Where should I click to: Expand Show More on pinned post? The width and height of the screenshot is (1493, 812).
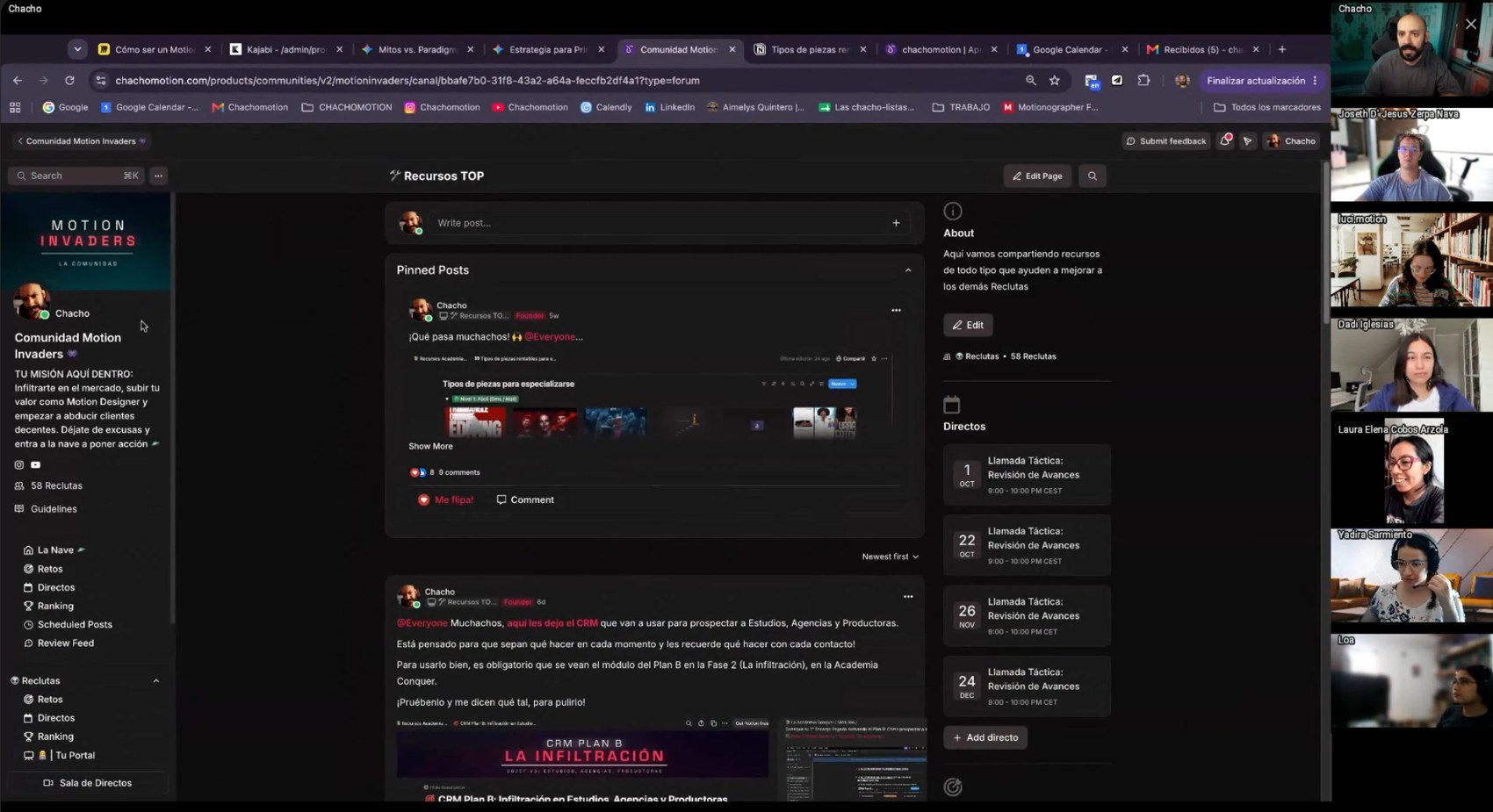pyautogui.click(x=430, y=446)
